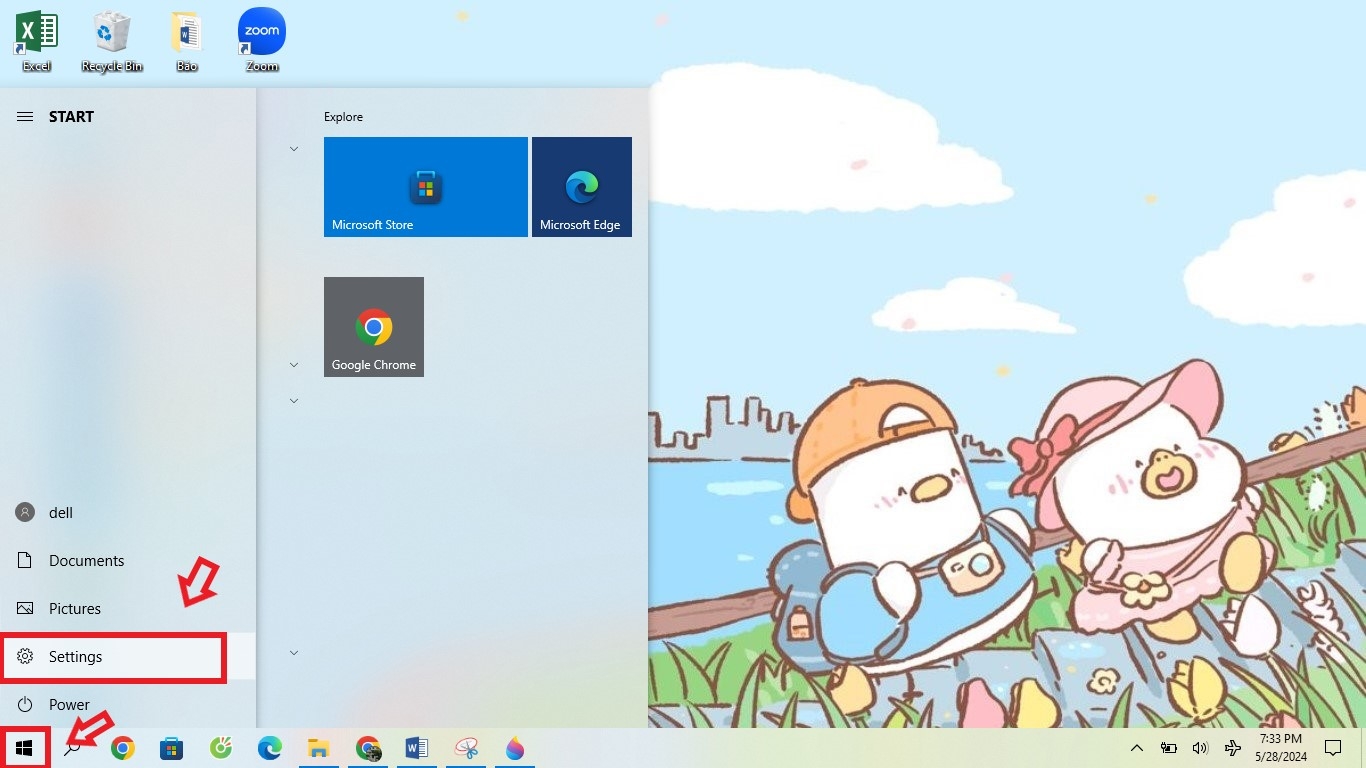The height and width of the screenshot is (768, 1366).
Task: Open the Microsoft Store tile in Start menu
Action: click(425, 187)
